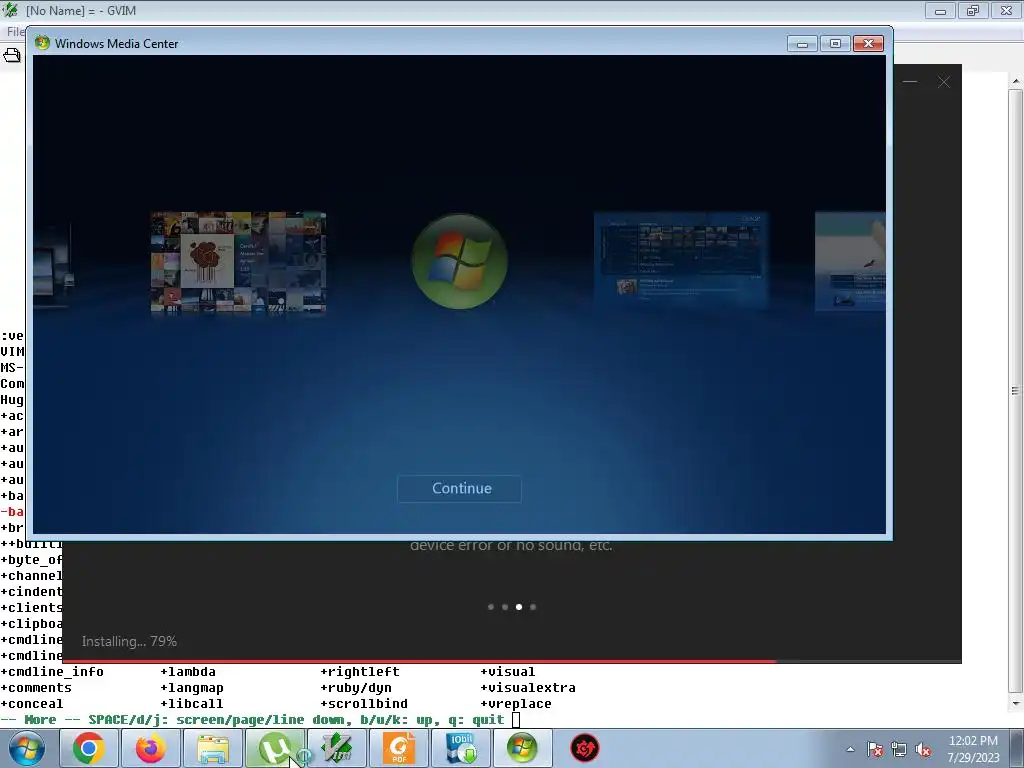Click the +rightleft text in GVIM

[360, 671]
